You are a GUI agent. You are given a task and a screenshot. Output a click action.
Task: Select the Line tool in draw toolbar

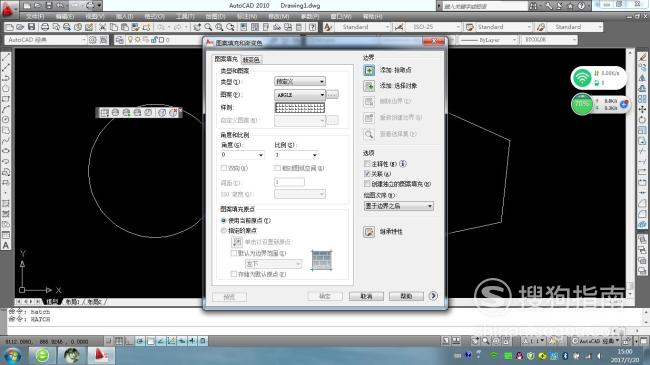6,57
